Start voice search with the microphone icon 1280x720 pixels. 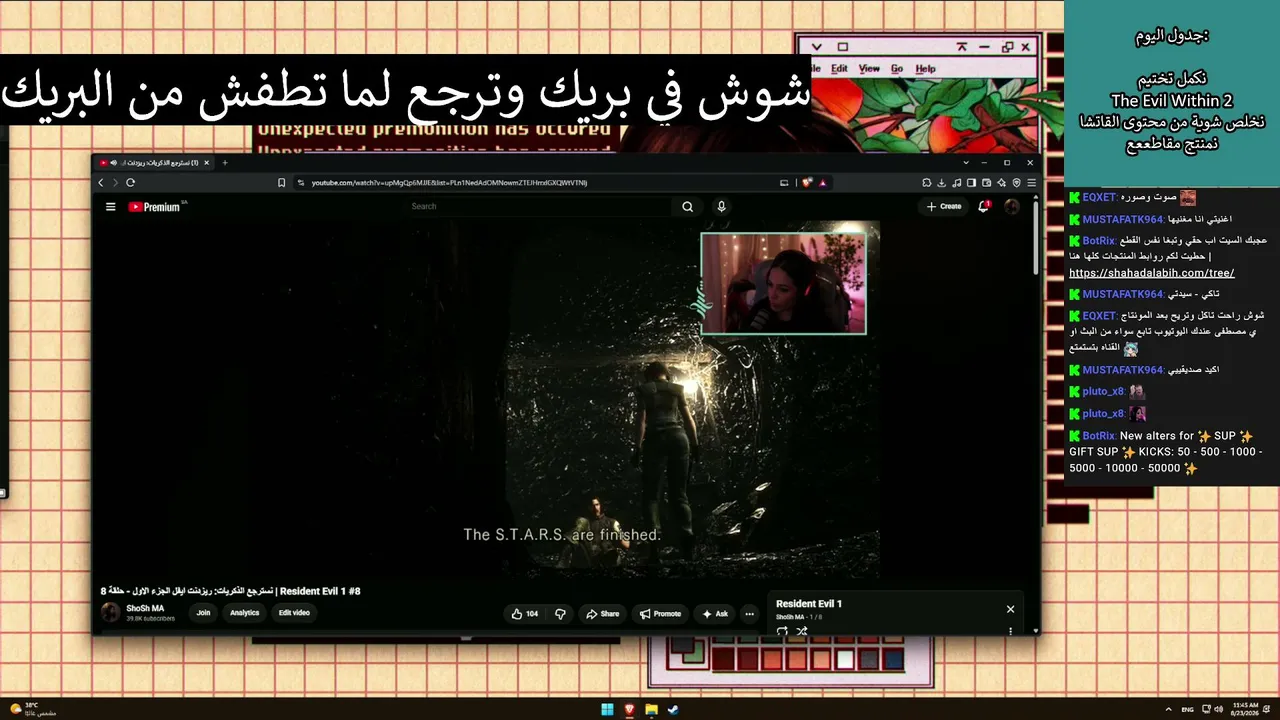(721, 207)
